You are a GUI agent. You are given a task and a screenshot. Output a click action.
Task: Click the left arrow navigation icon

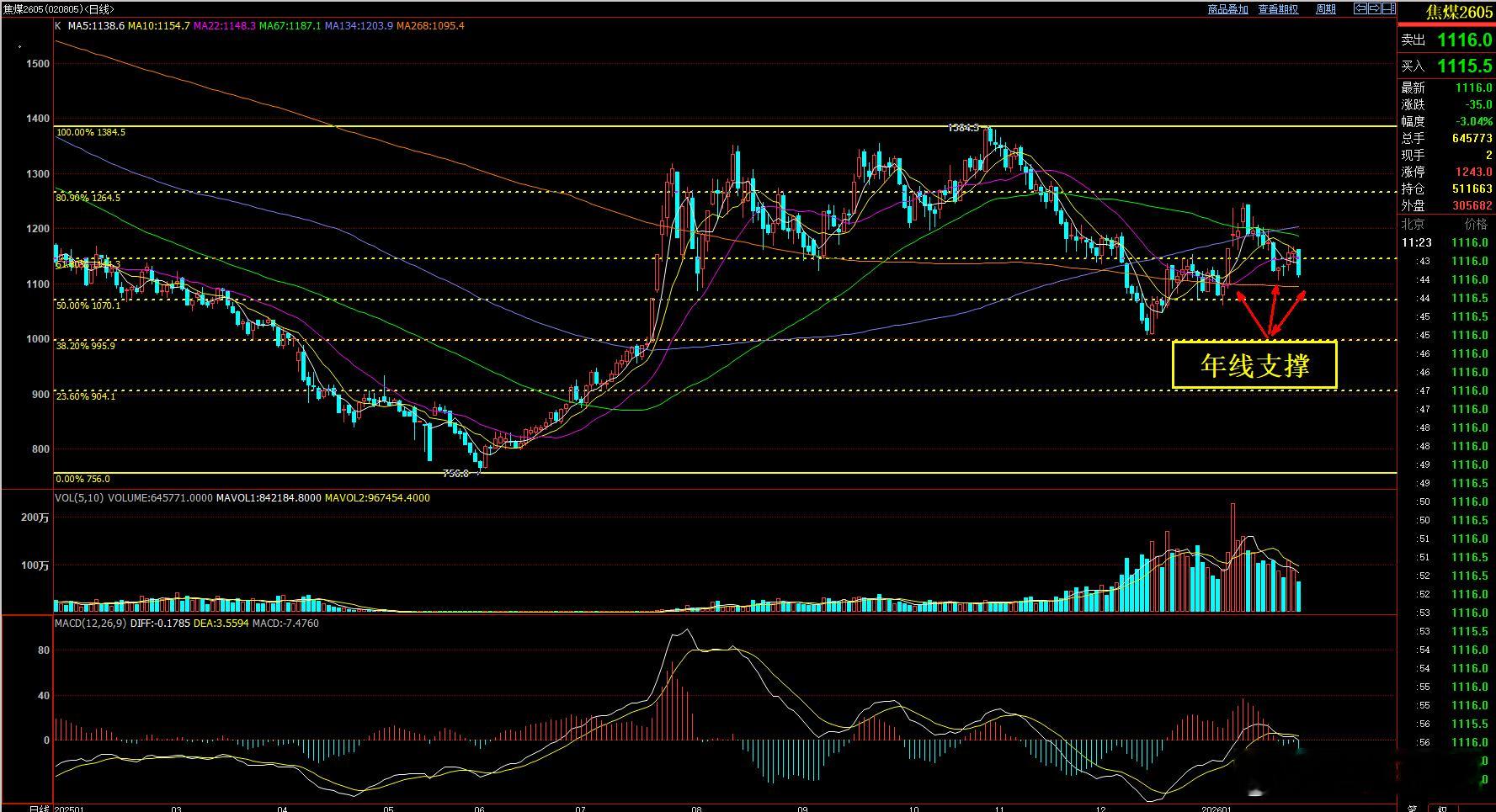[x=1360, y=8]
